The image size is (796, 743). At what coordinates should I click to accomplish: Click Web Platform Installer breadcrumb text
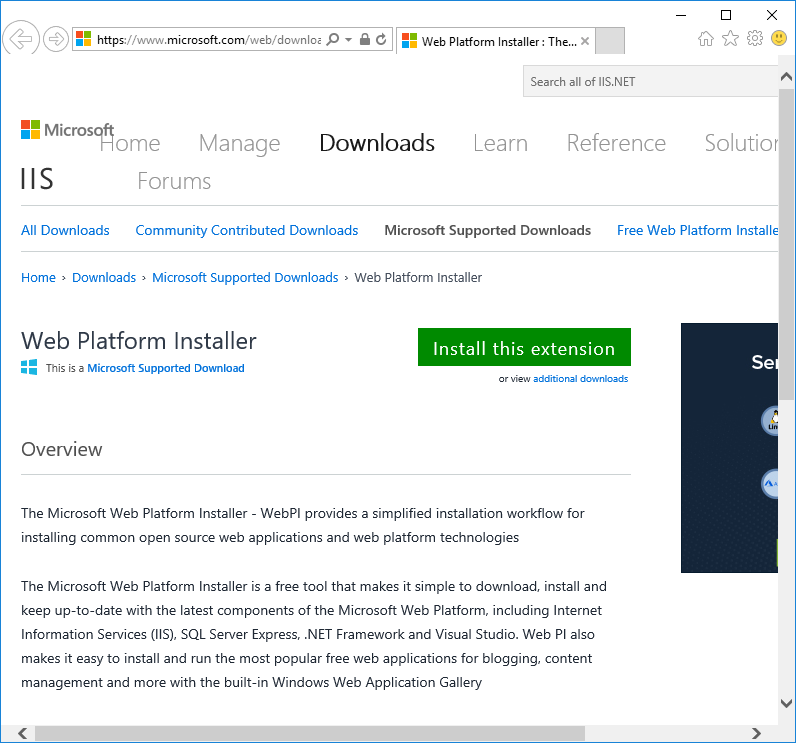418,278
